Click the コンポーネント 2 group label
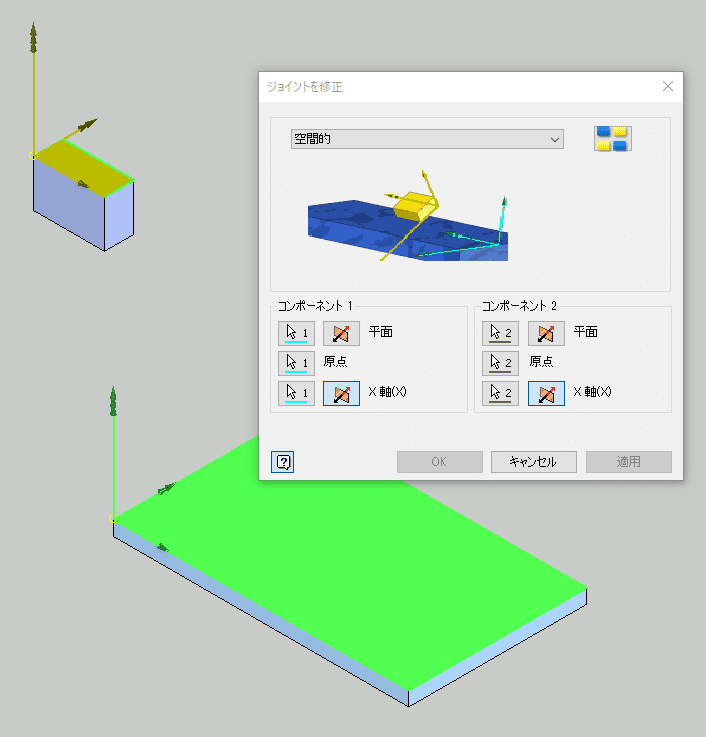 click(519, 306)
